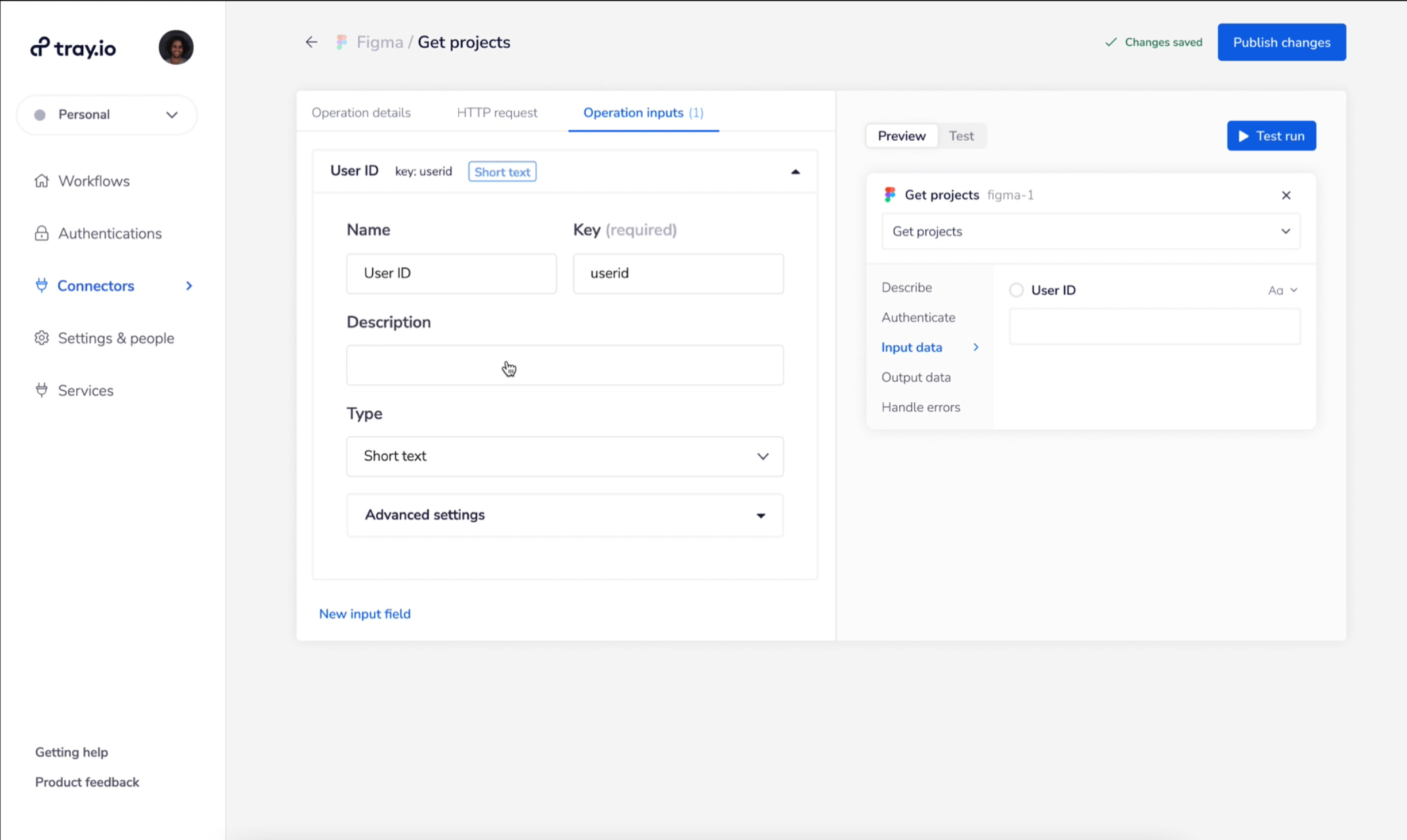This screenshot has width=1407, height=840.
Task: Open the Type dropdown for Short text
Action: pyautogui.click(x=565, y=456)
